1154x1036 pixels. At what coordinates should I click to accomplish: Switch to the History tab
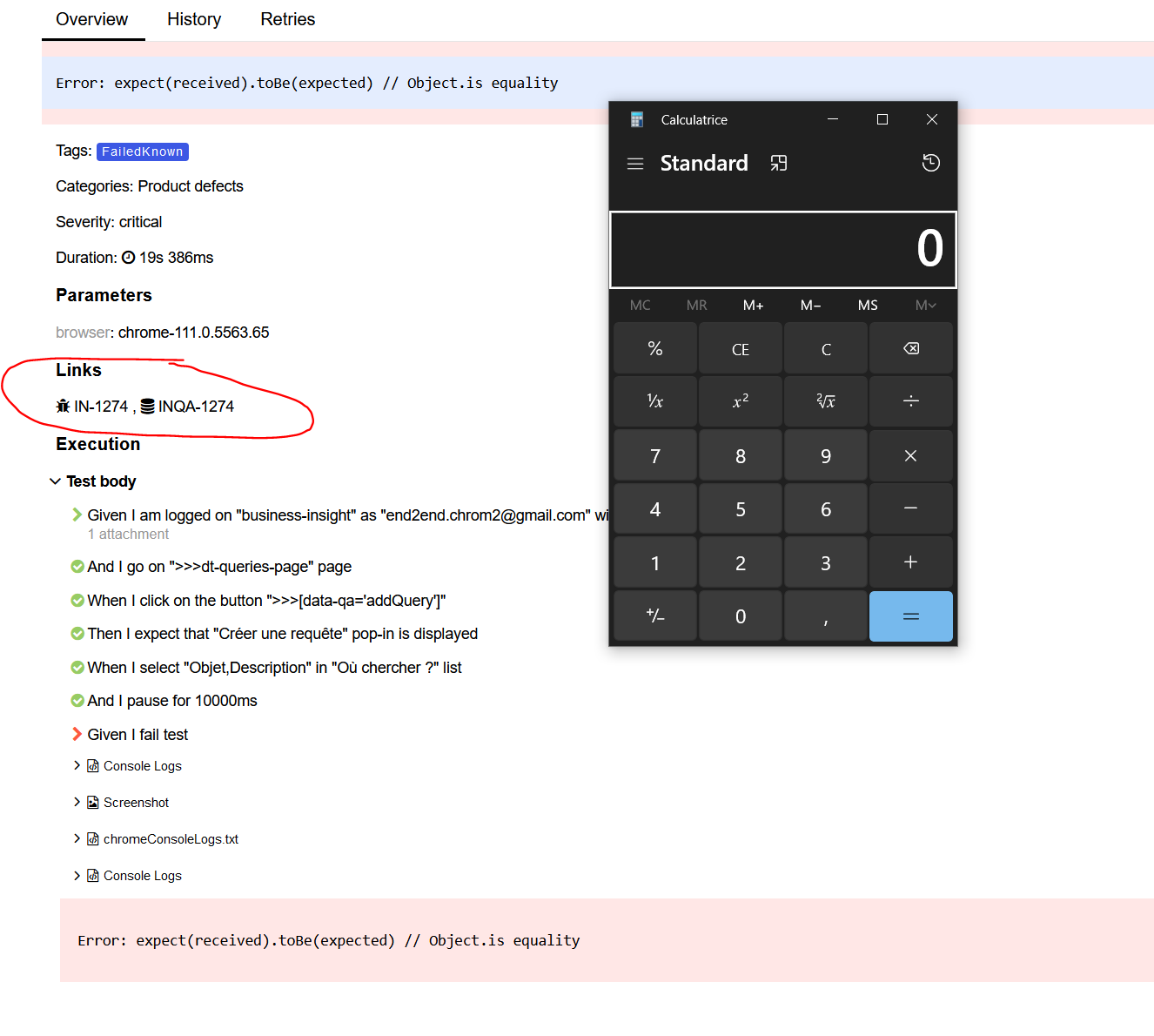pyautogui.click(x=193, y=19)
